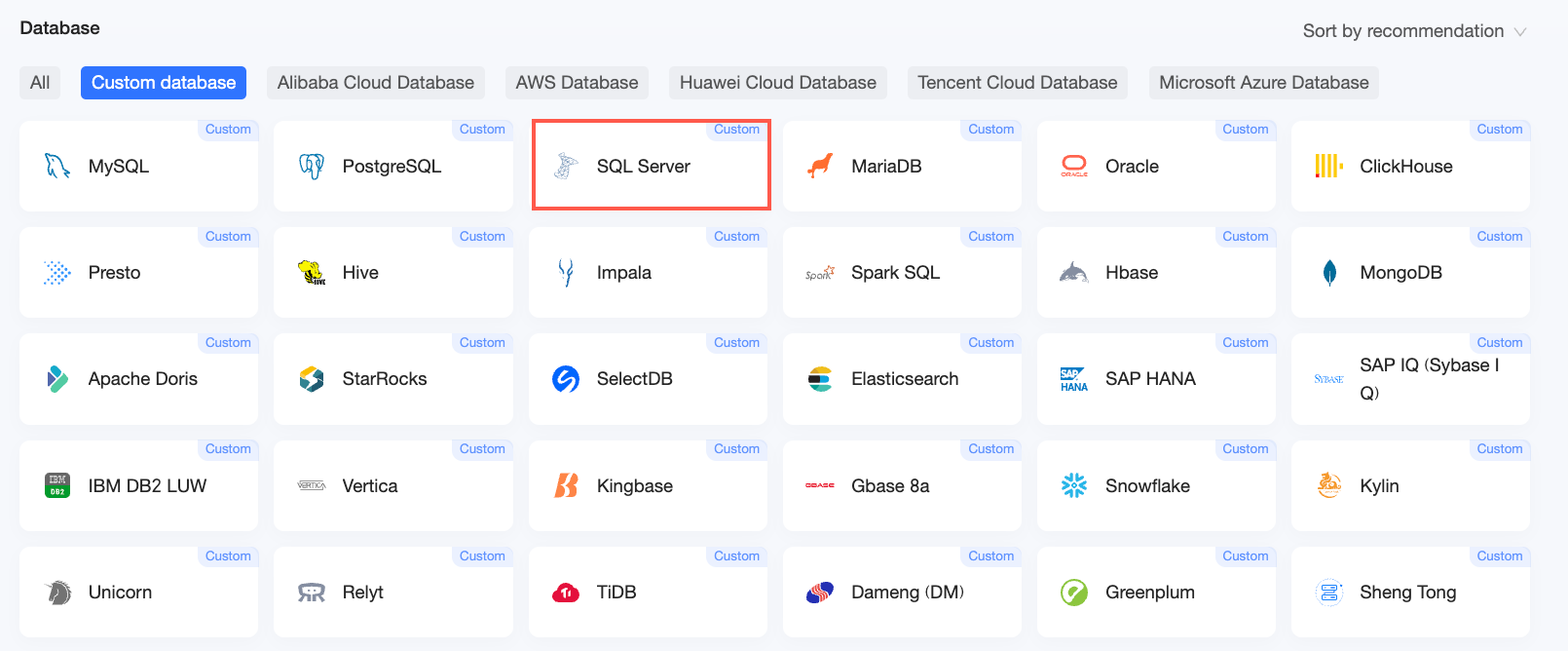Show the Microsoft Azure Database tab
1568x651 pixels.
(1264, 83)
